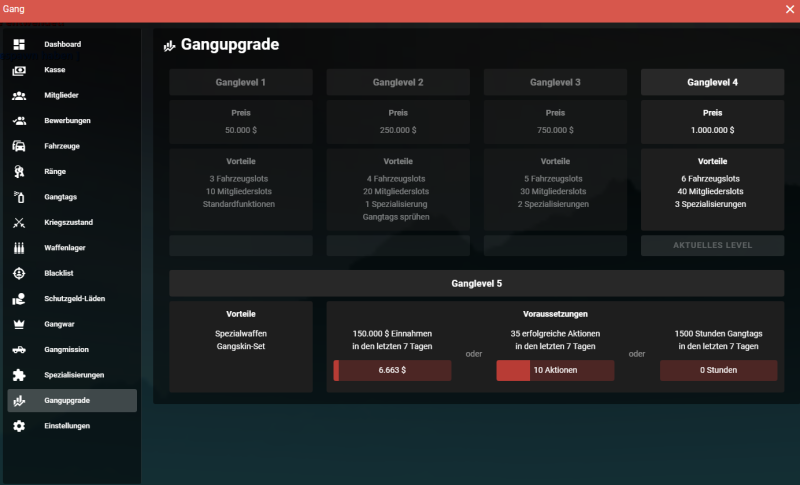Click the 250.000 $ price
Viewport: 800px width, 485px height.
pos(398,130)
